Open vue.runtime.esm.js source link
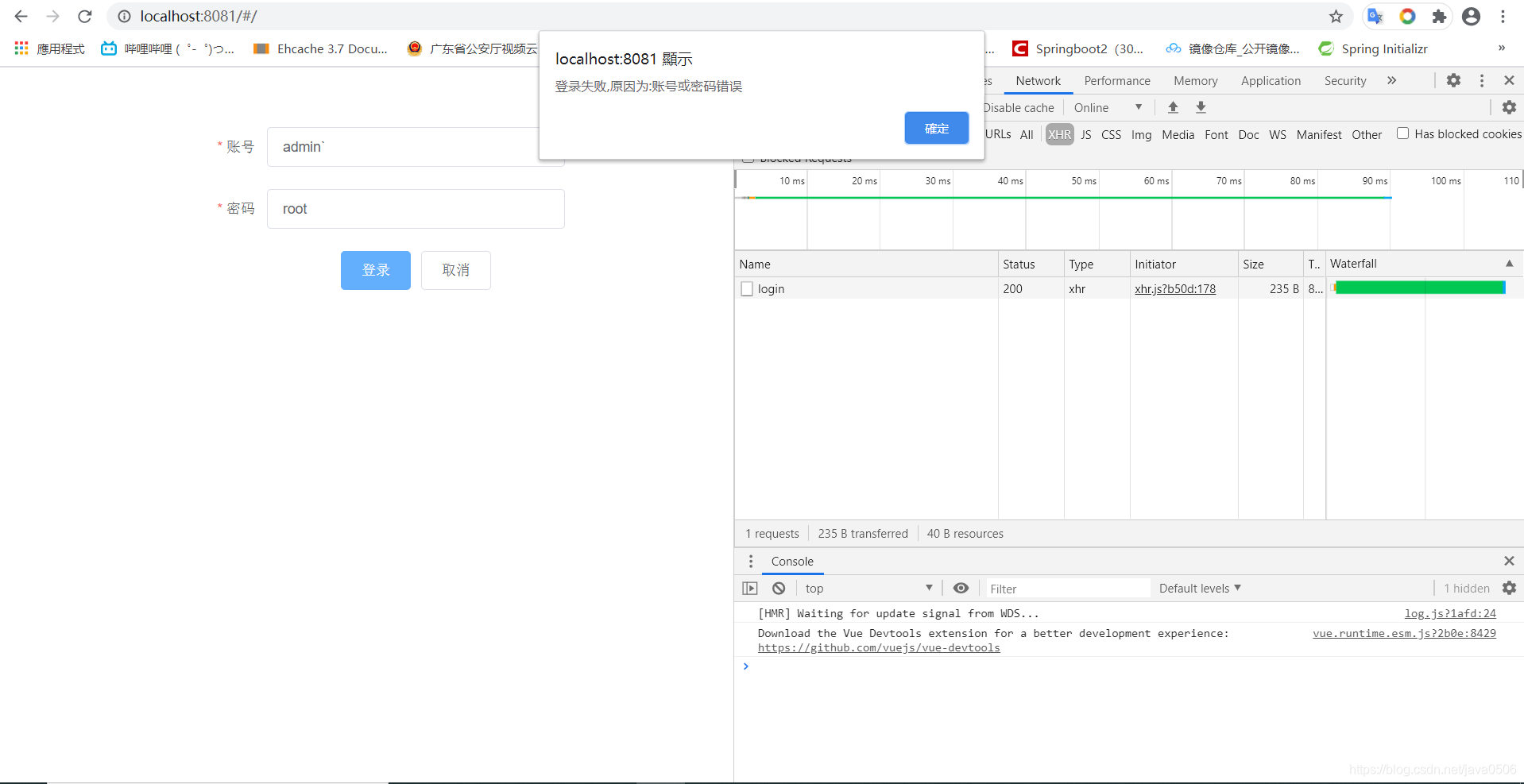The height and width of the screenshot is (784, 1524). [1404, 633]
